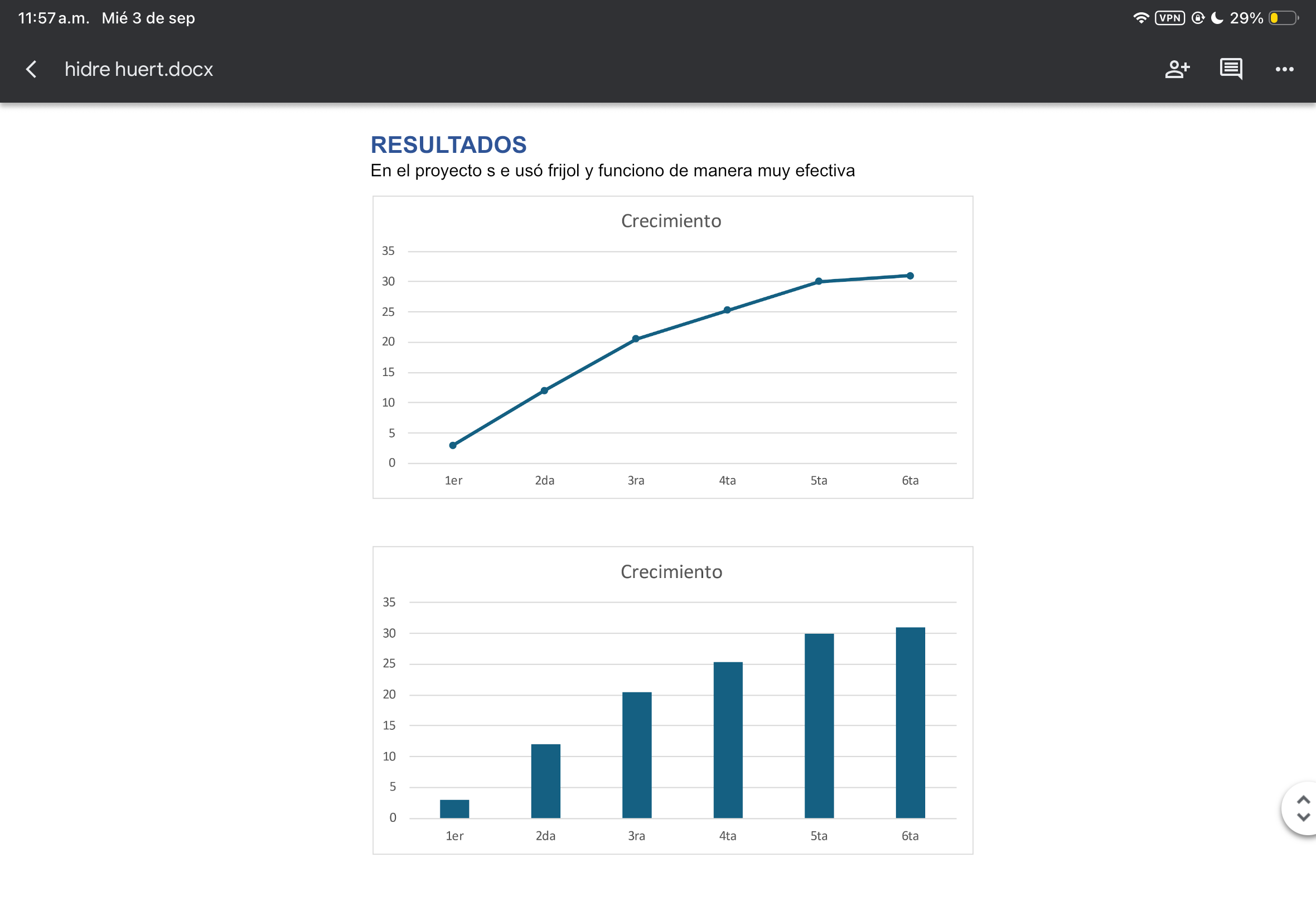
Task: Select the RESULTADOS heading text
Action: pyautogui.click(x=448, y=145)
